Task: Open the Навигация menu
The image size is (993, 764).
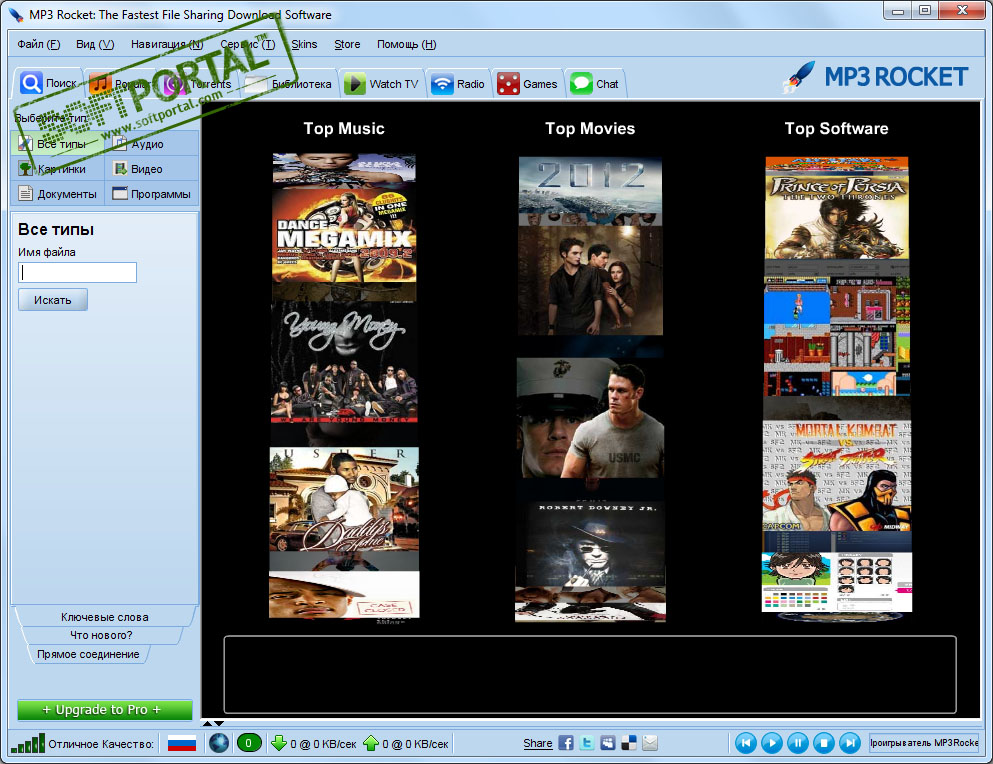Action: [x=167, y=44]
